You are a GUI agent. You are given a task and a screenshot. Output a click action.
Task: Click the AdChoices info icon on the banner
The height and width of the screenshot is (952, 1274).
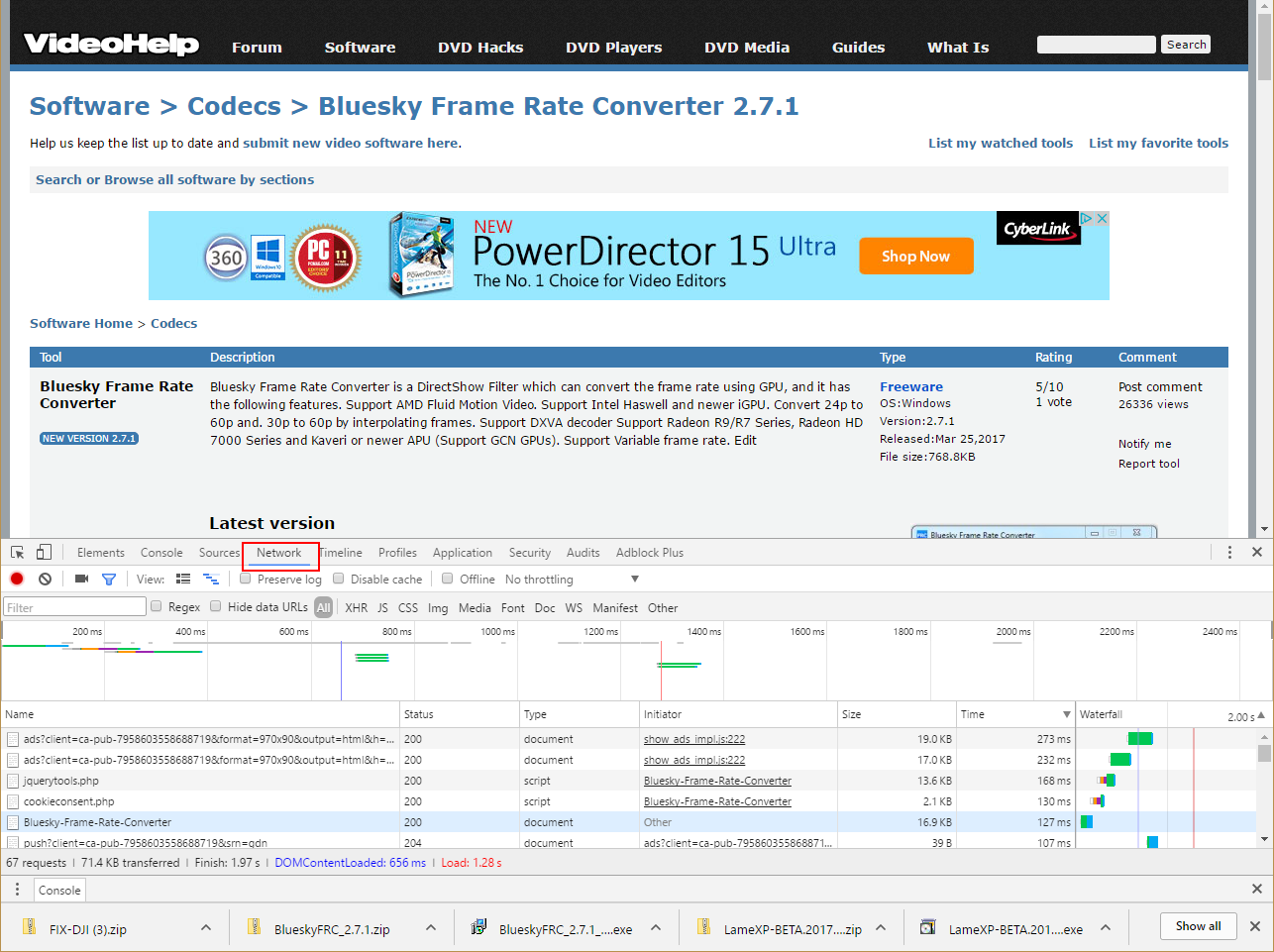[x=1087, y=218]
